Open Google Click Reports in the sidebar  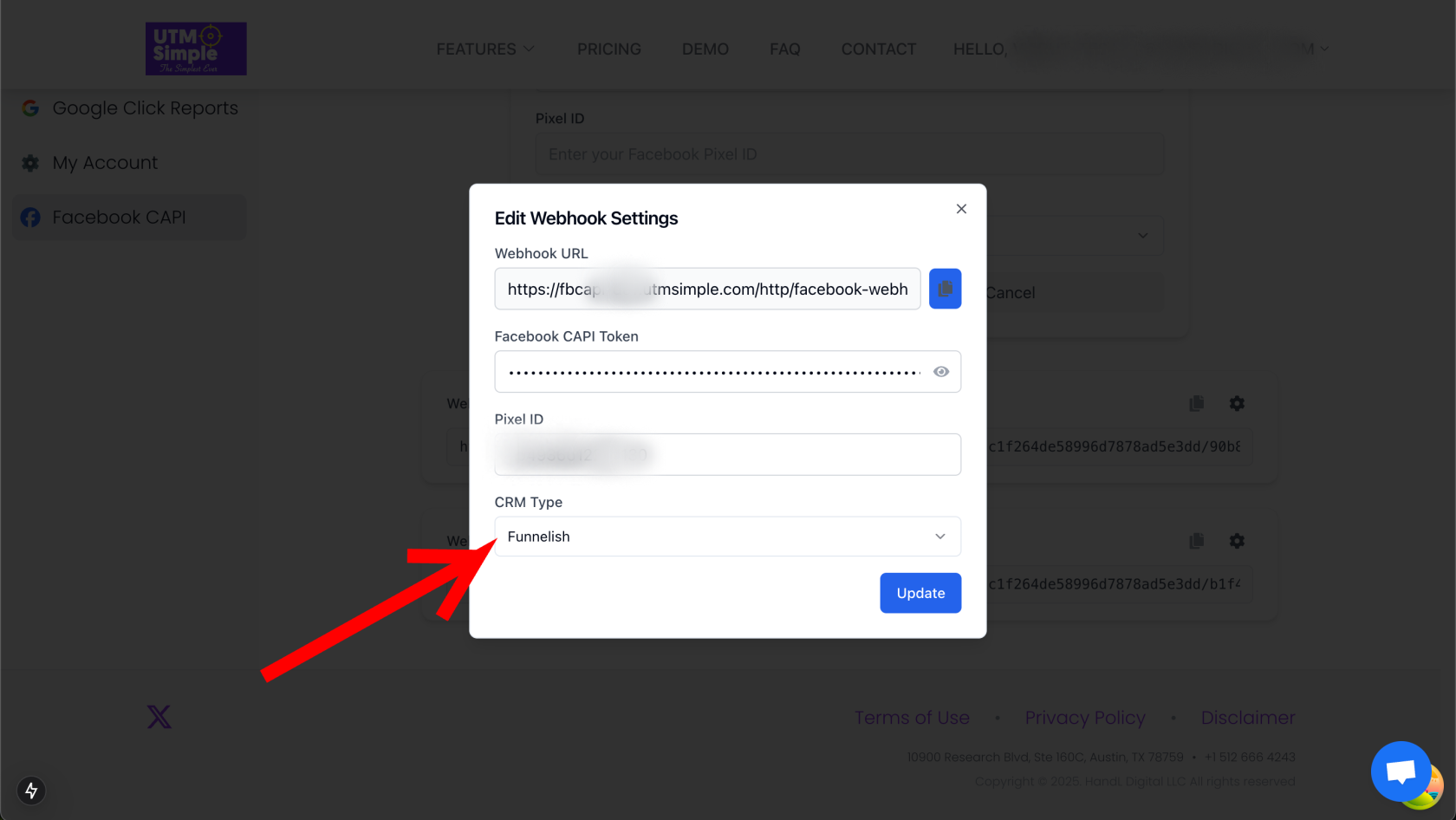tap(145, 108)
